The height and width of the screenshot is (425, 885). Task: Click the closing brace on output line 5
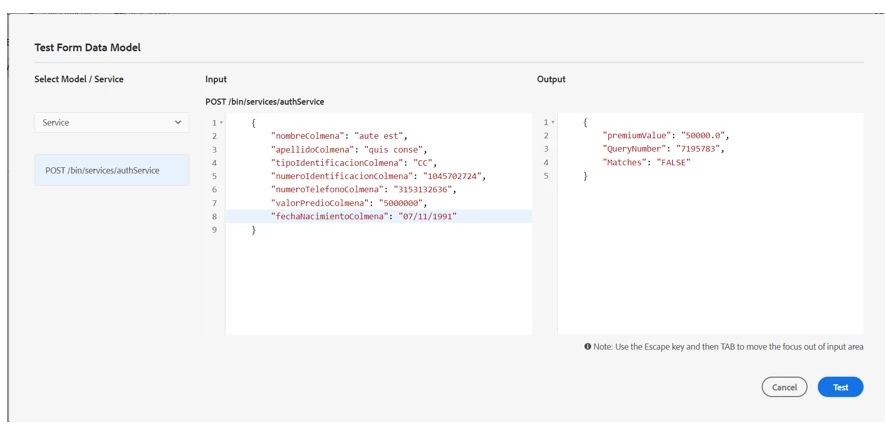click(x=585, y=176)
